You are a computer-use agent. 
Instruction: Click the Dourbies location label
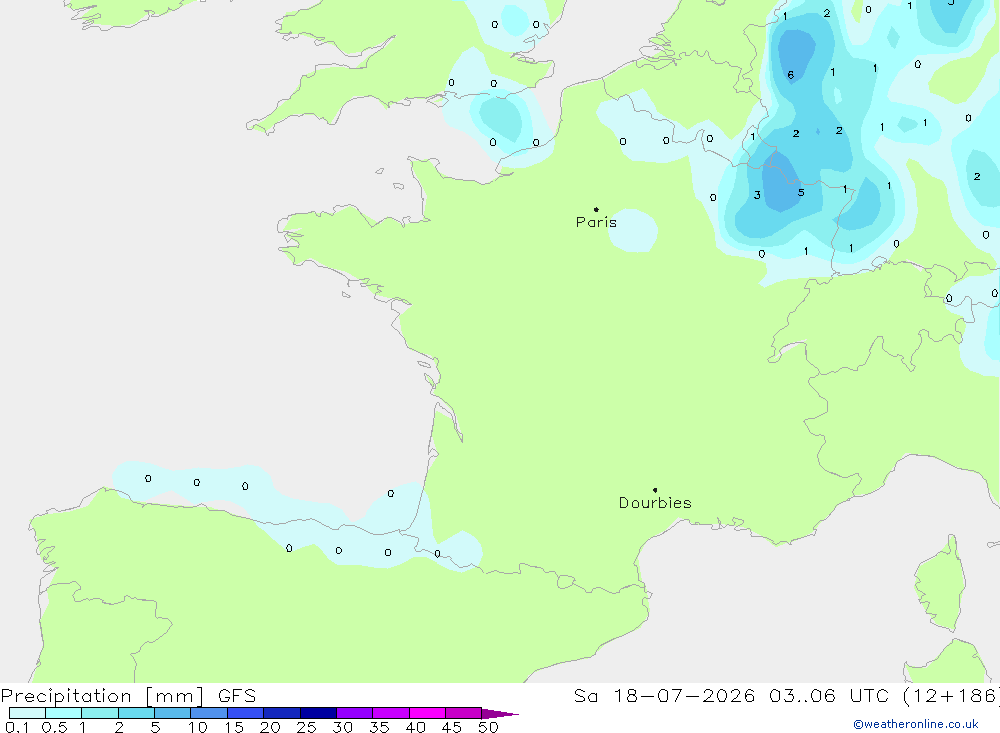tap(655, 503)
